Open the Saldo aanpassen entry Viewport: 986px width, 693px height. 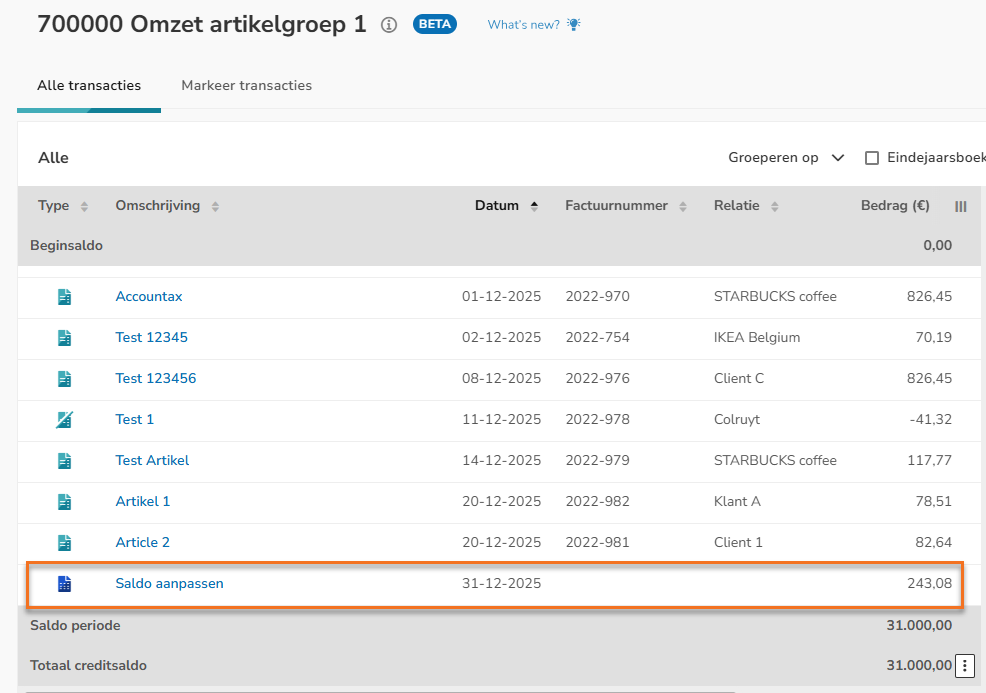[x=169, y=584]
